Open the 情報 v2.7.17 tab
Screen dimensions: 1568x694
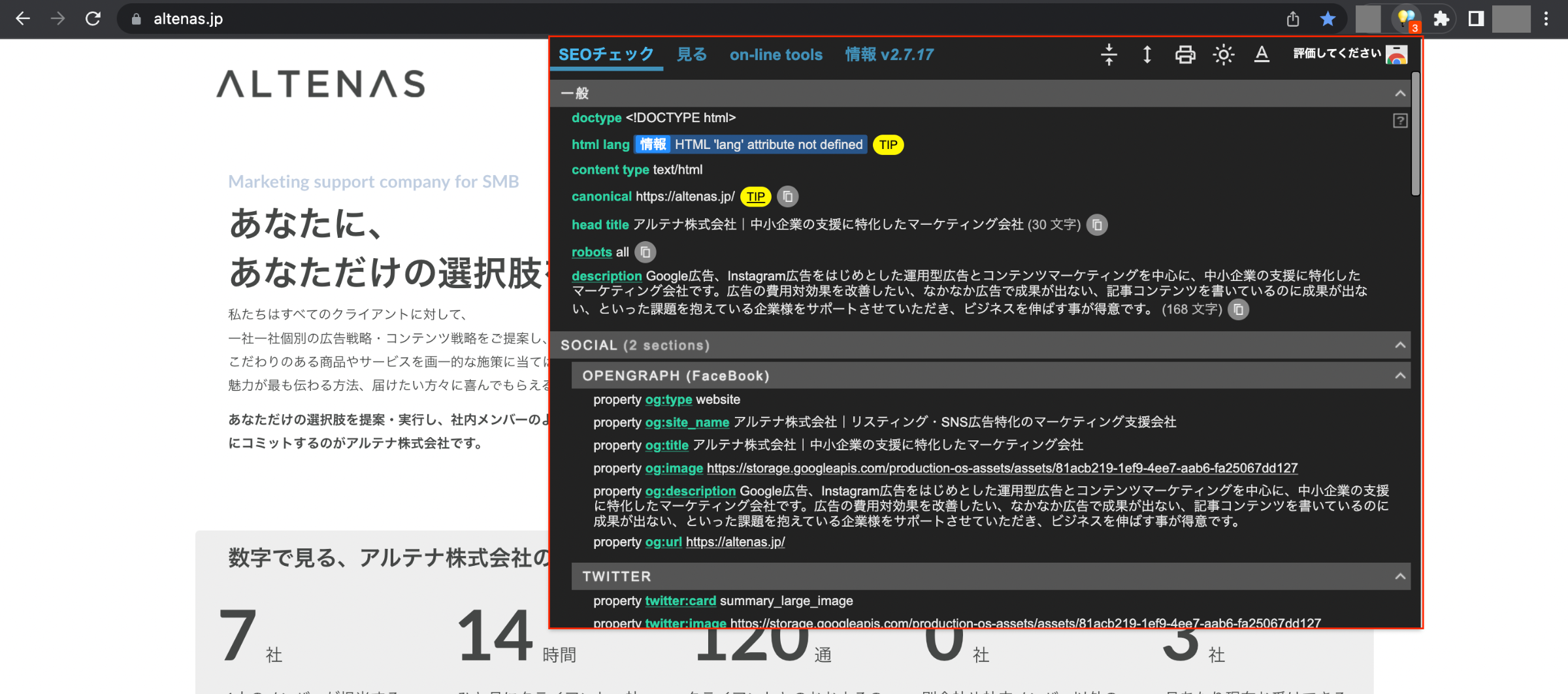(889, 54)
